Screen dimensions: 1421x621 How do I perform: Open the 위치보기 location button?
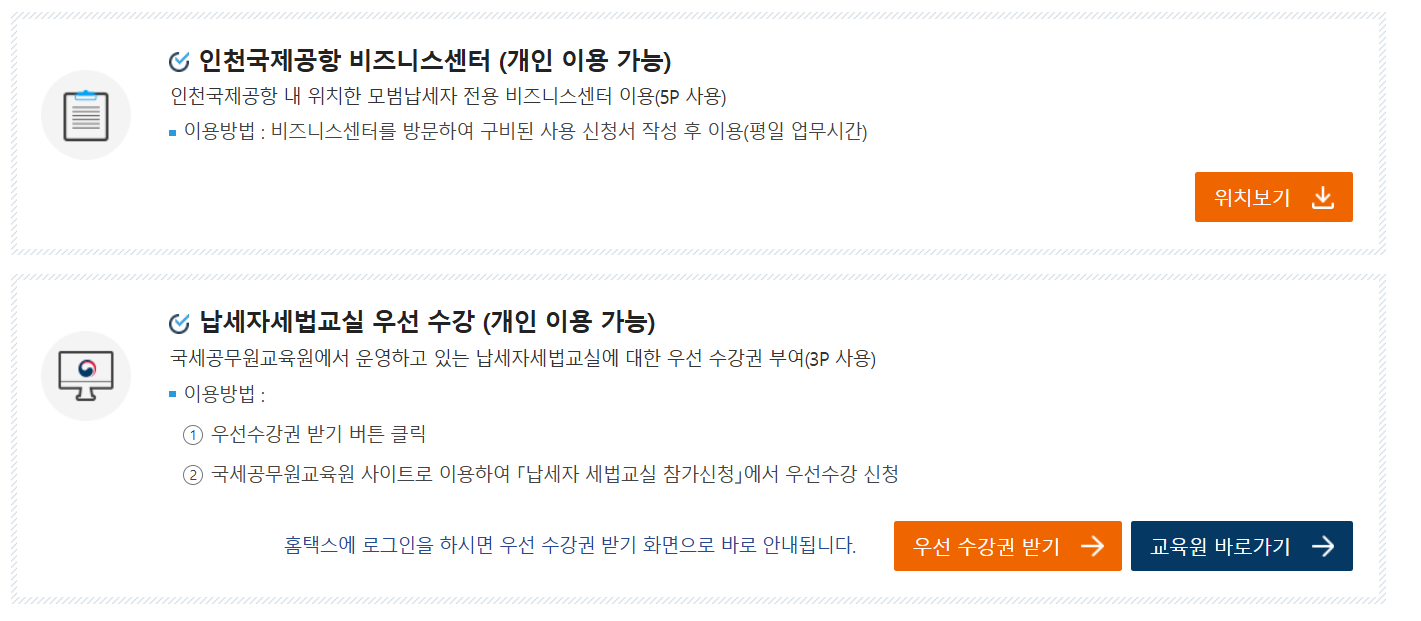tap(1273, 197)
